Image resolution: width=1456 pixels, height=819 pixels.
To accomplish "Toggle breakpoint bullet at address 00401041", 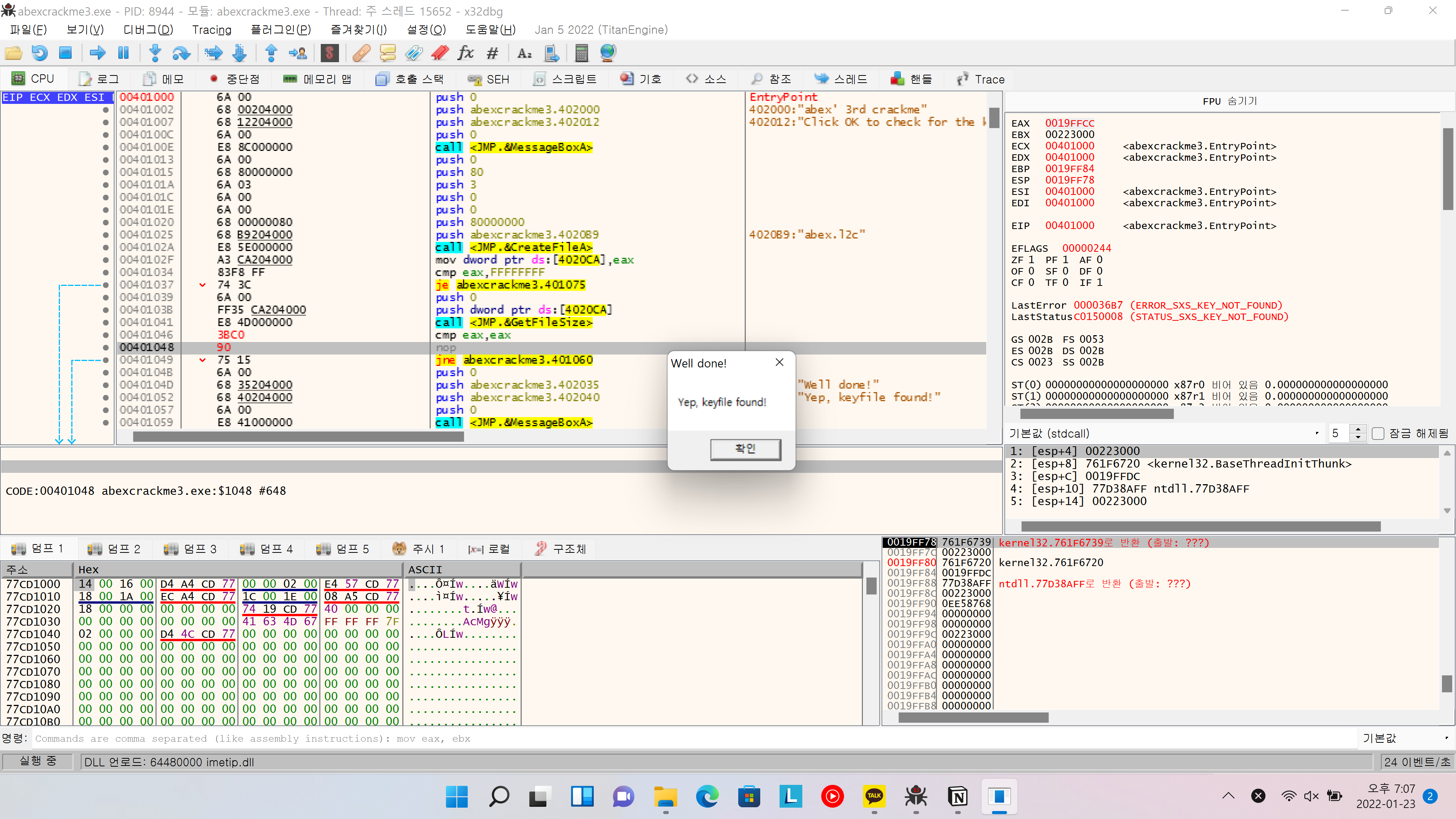I will pyautogui.click(x=106, y=322).
